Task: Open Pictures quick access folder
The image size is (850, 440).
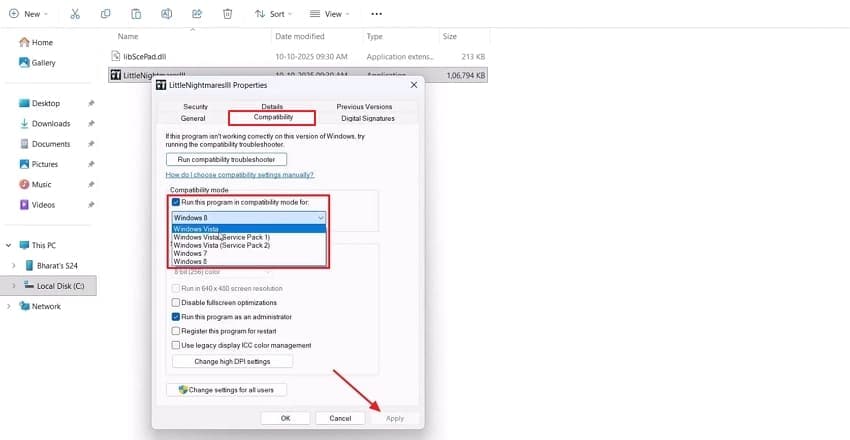Action: (38, 164)
